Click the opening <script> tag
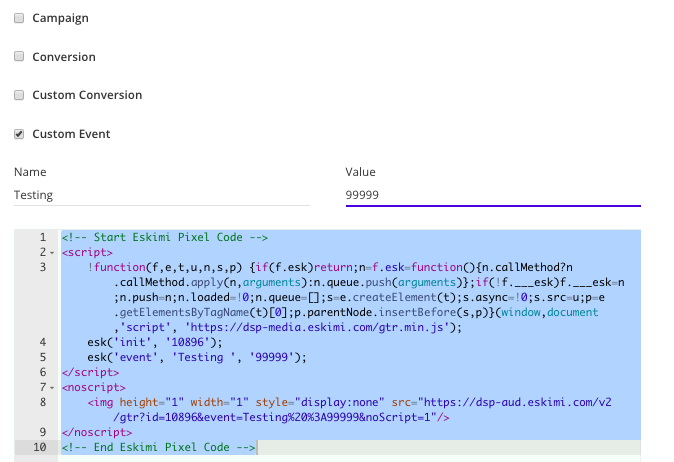Screen dimensions: 674x462 87,252
